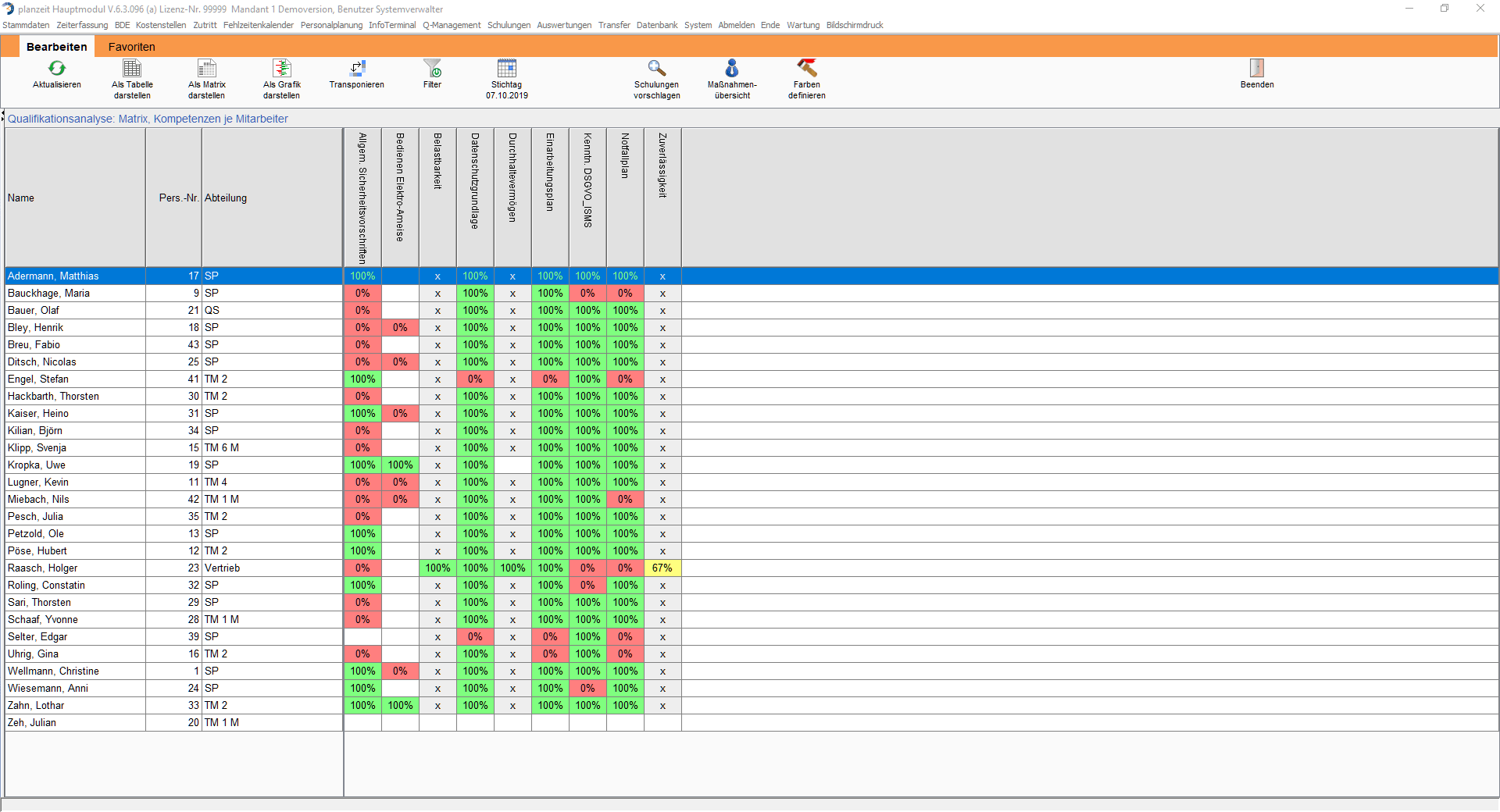The image size is (1500, 812).
Task: Show data using Als Grafik darstellen
Action: point(281,69)
